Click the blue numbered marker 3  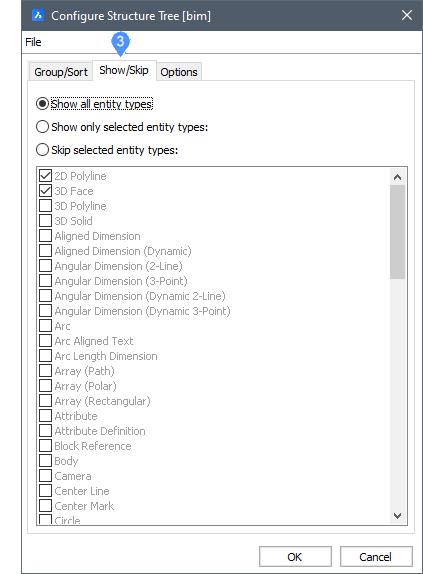tap(120, 43)
